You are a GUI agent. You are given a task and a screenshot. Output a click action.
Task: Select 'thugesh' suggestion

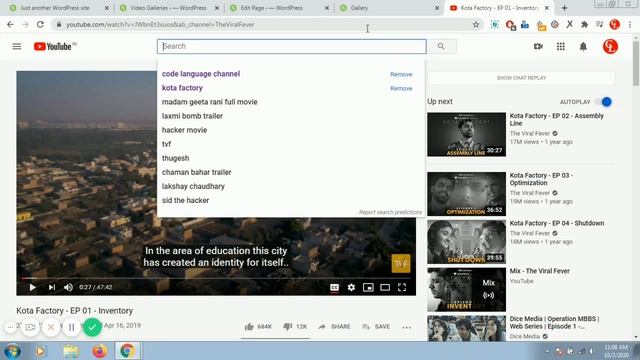[x=176, y=158]
